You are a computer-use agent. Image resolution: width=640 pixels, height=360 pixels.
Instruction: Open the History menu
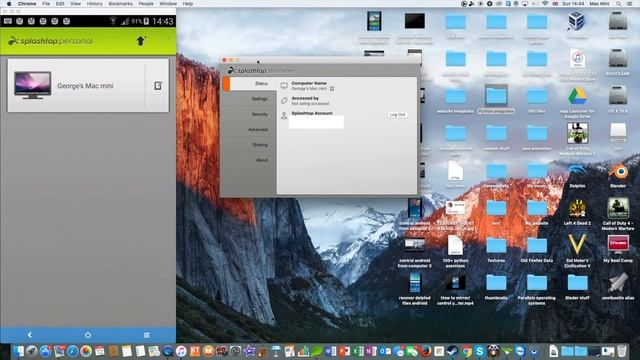click(x=94, y=4)
